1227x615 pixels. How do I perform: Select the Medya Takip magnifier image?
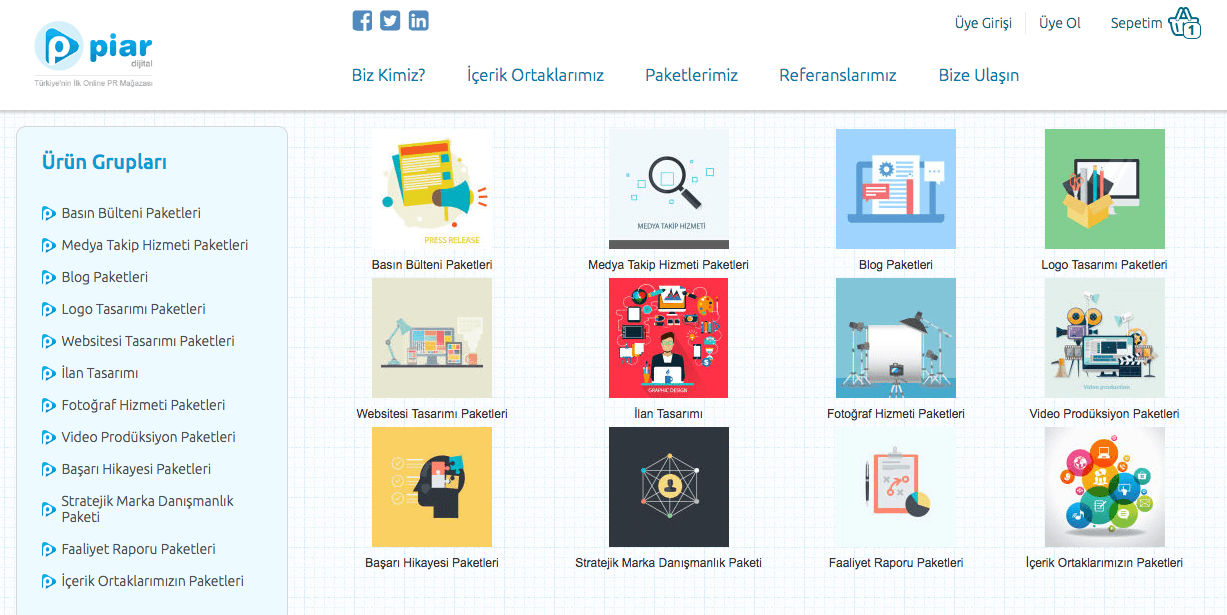pos(668,189)
